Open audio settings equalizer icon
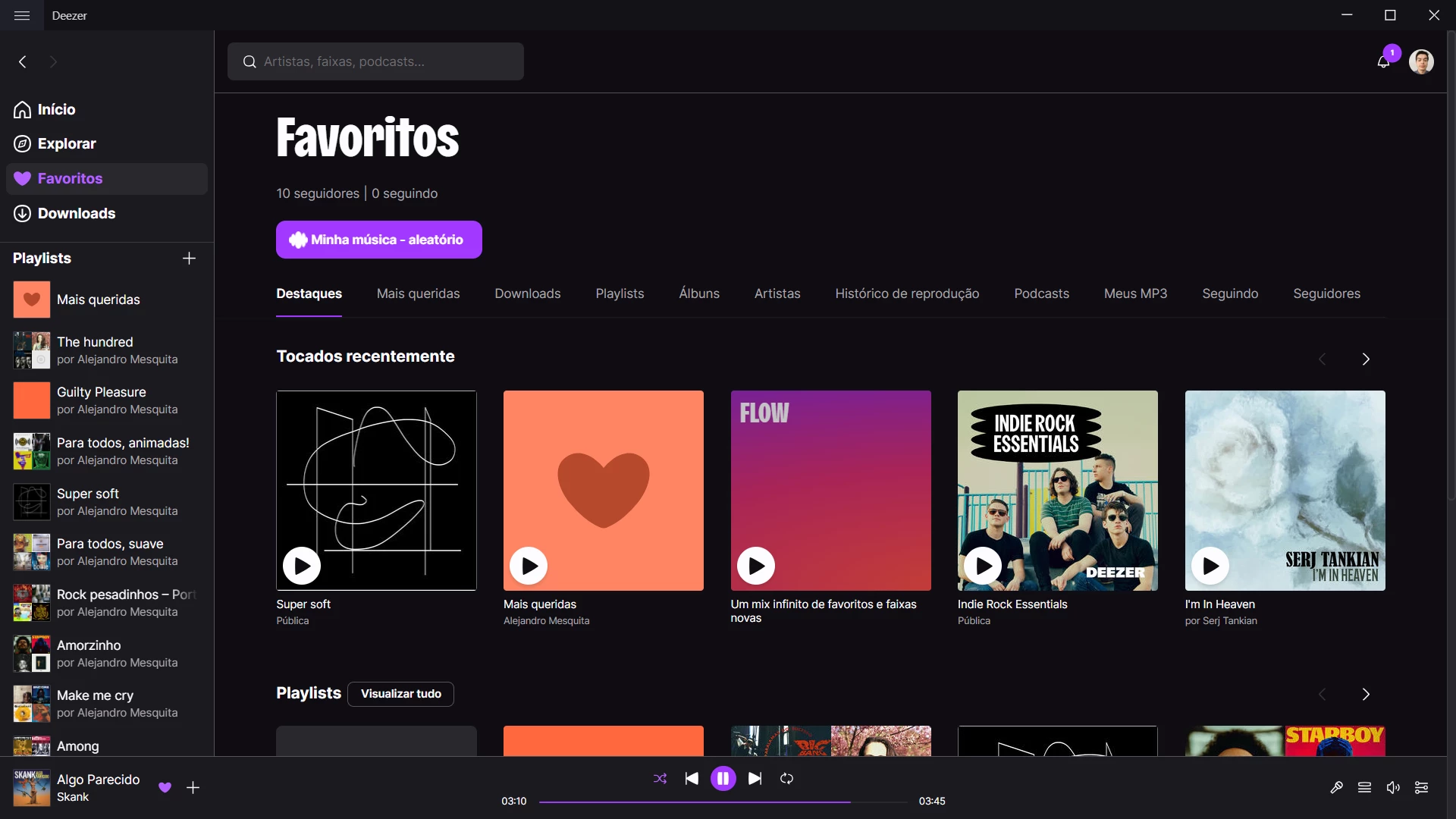Screen dimensions: 1456x819 pyautogui.click(x=1422, y=788)
